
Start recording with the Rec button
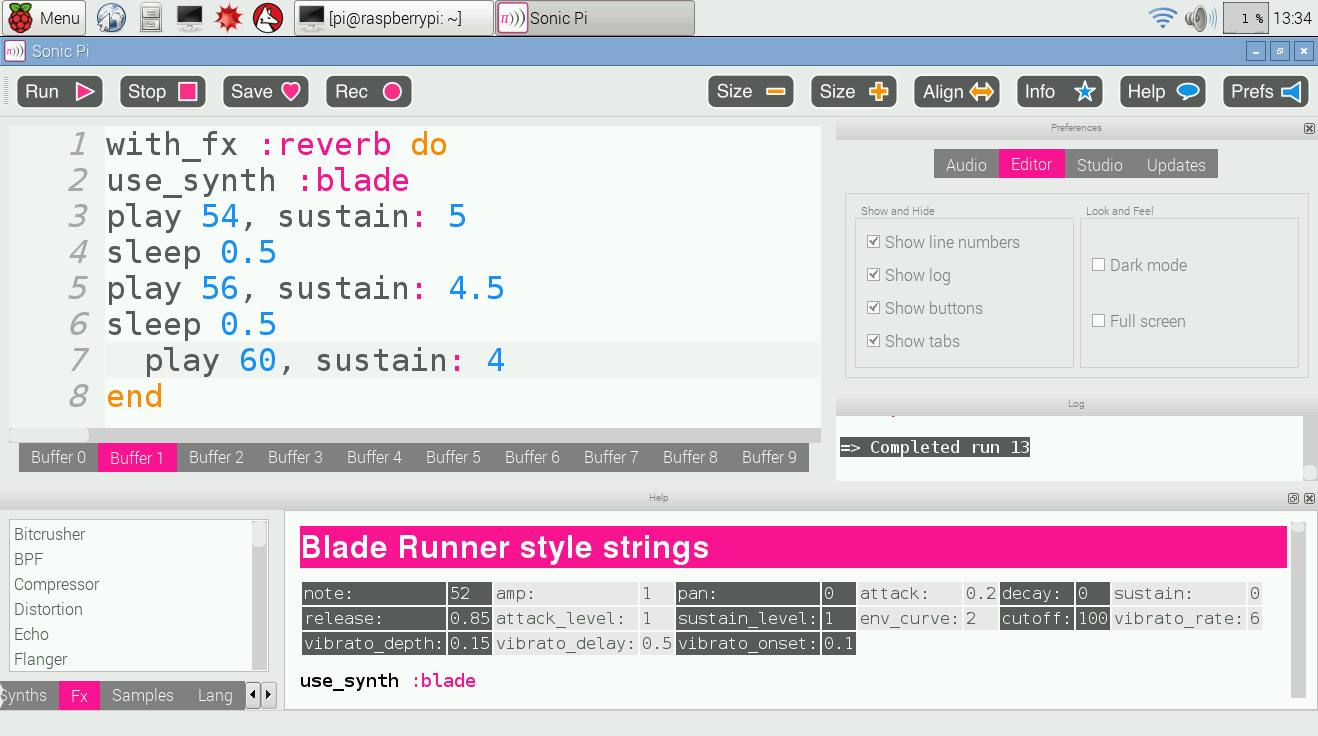(x=369, y=92)
